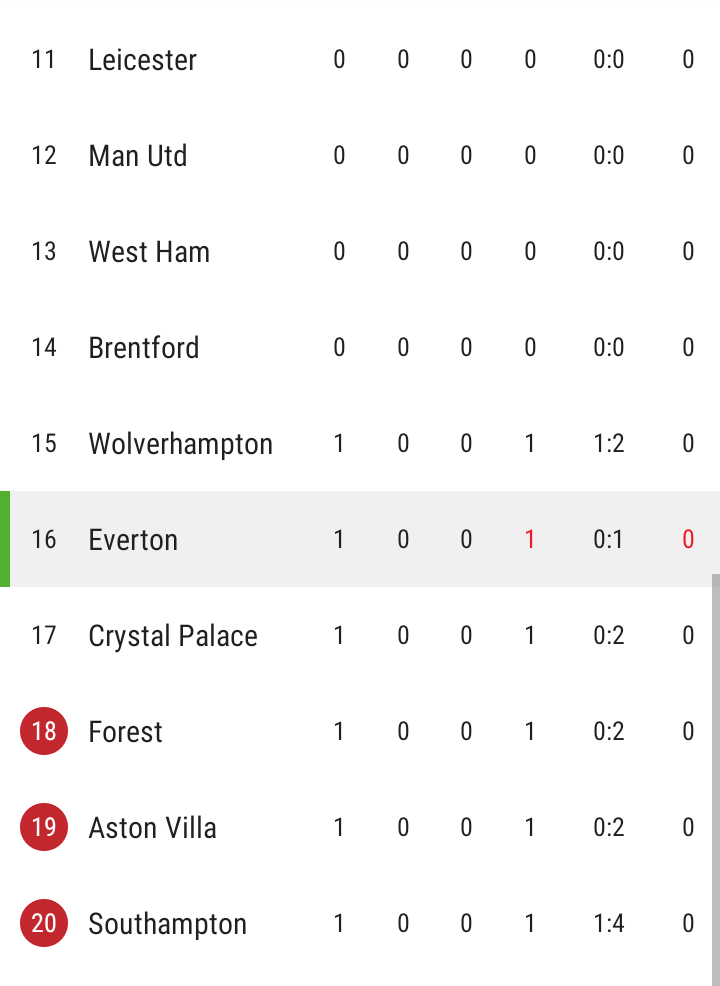The image size is (720, 986).
Task: Click the red 18 relegation badge
Action: click(44, 731)
